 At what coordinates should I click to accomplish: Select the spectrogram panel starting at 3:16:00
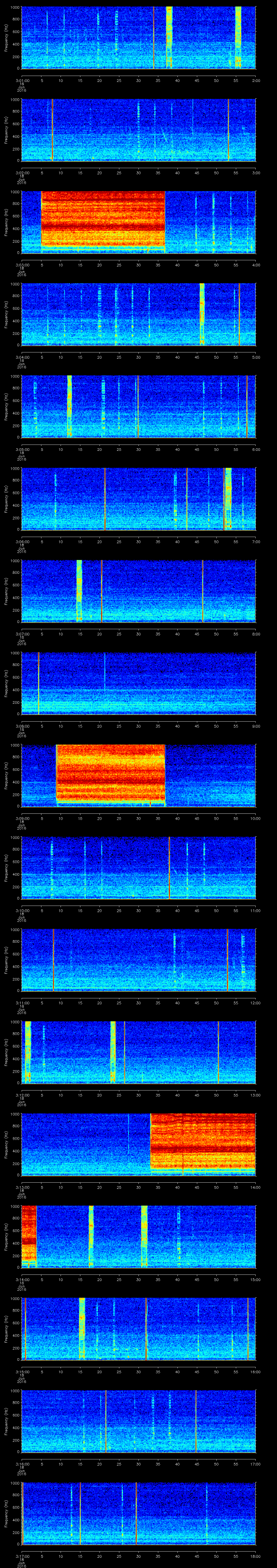tap(139, 1421)
